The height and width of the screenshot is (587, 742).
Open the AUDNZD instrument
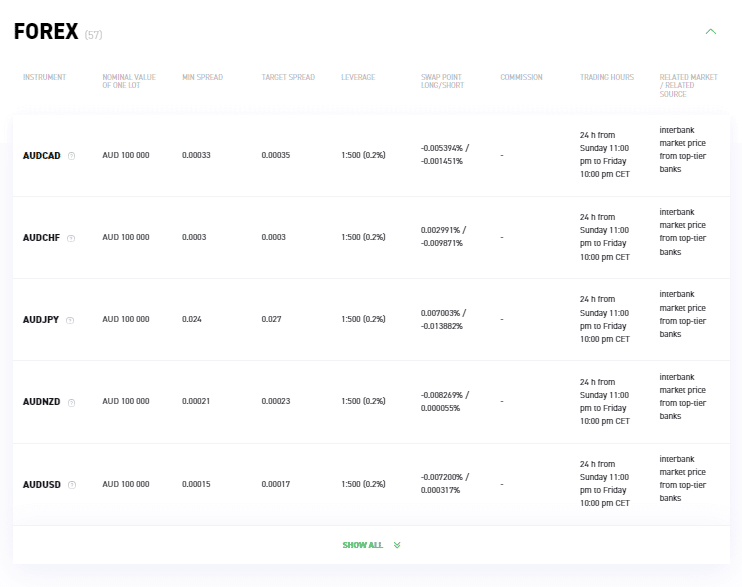(x=42, y=402)
